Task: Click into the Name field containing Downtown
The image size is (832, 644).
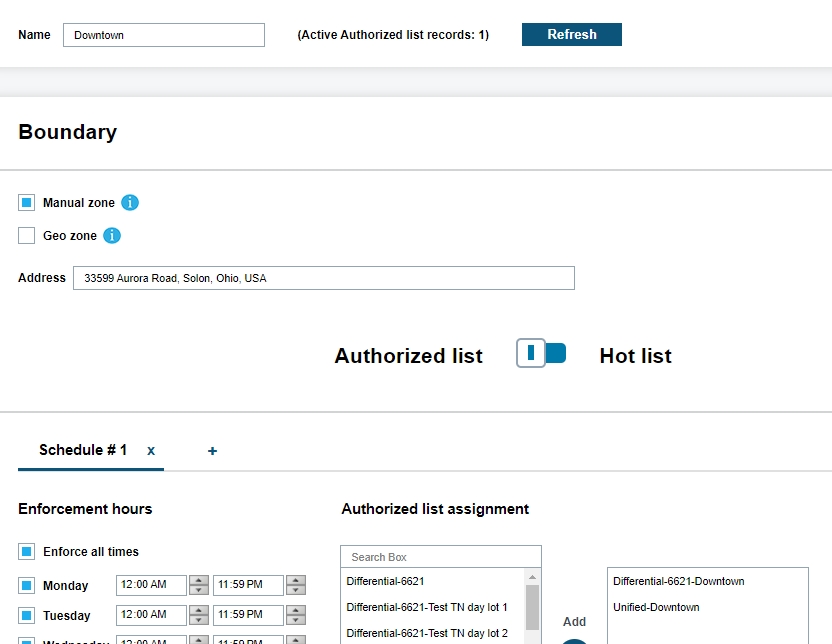Action: (x=164, y=35)
